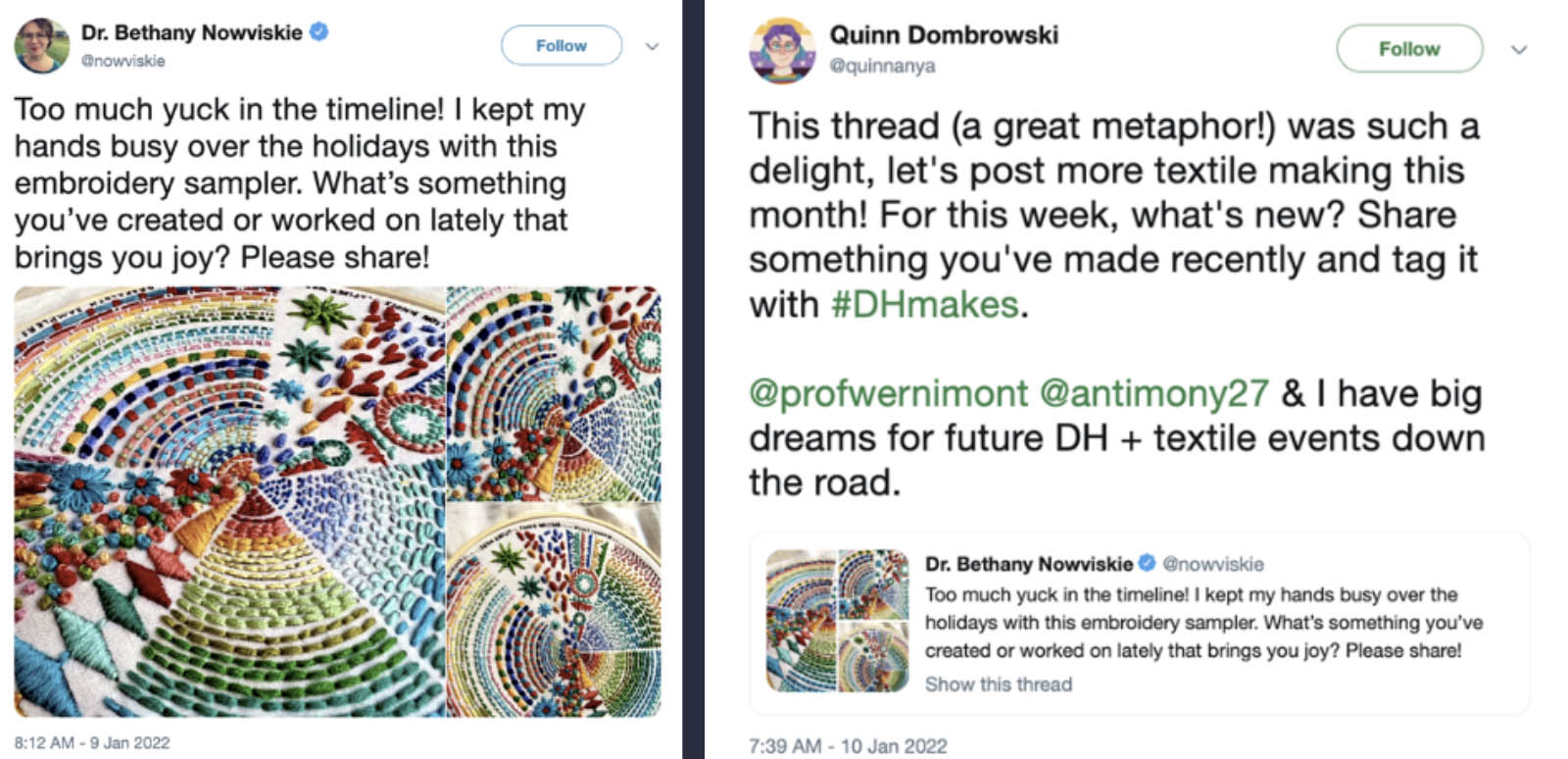Click the 9 Jan 2022 timestamp
Image resolution: width=1568 pixels, height=759 pixels.
[x=88, y=742]
